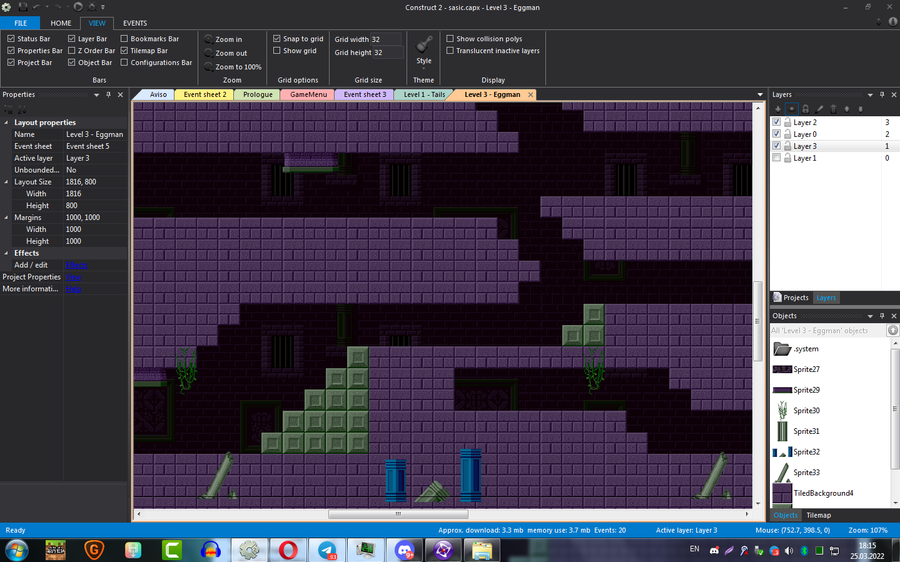Enable Show grid checkbox
The height and width of the screenshot is (562, 900).
click(x=277, y=51)
